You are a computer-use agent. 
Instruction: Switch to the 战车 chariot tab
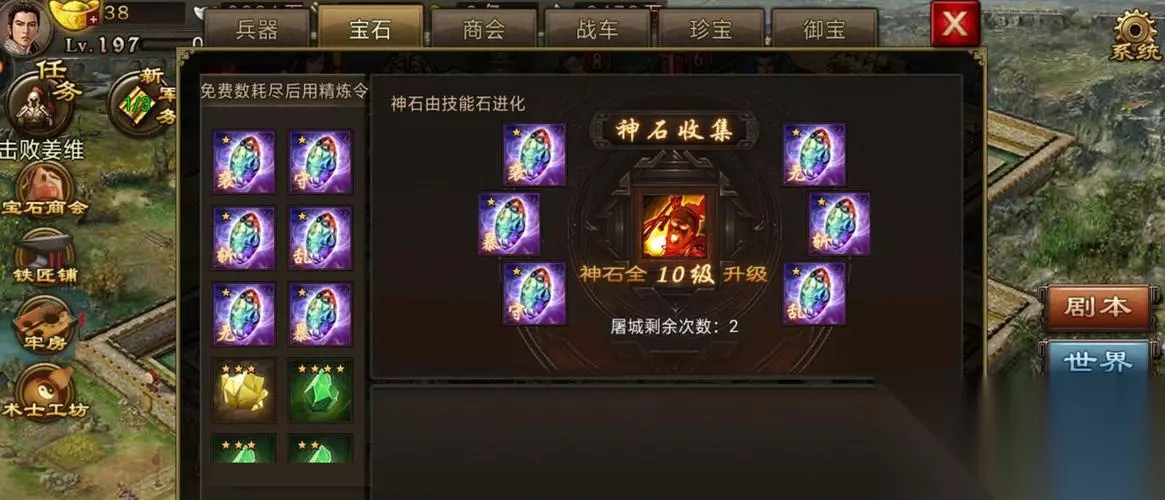pyautogui.click(x=597, y=29)
